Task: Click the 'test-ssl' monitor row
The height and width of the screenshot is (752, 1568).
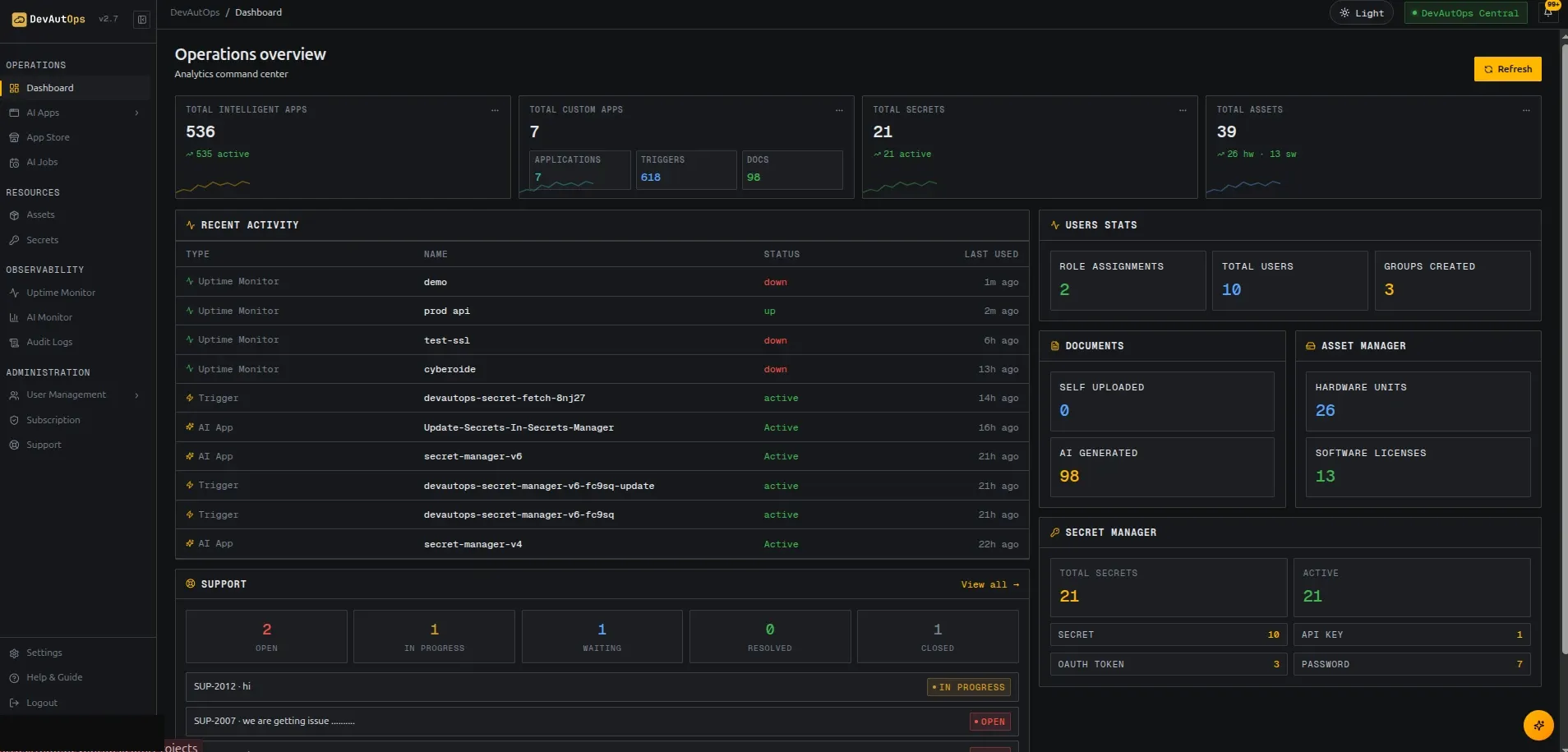Action: [602, 340]
